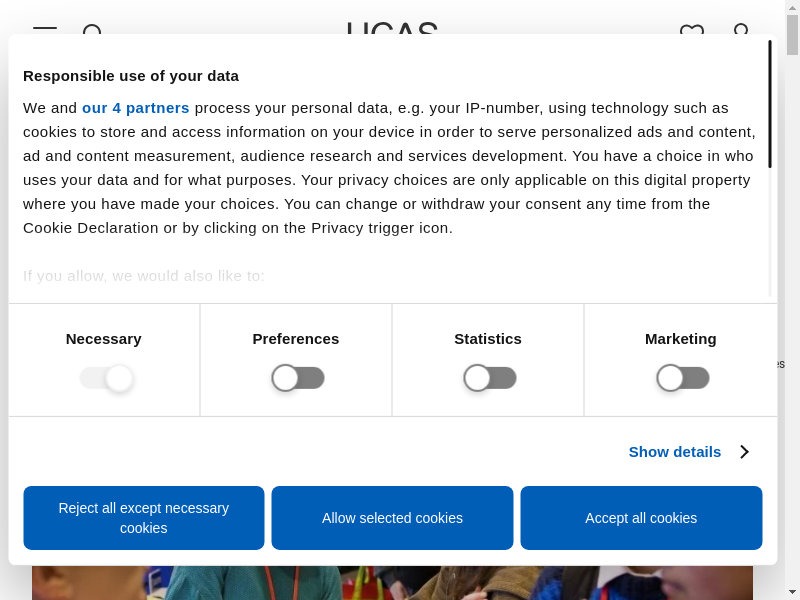800x600 pixels.
Task: Enable the Preferences cookies toggle
Action: pos(298,378)
